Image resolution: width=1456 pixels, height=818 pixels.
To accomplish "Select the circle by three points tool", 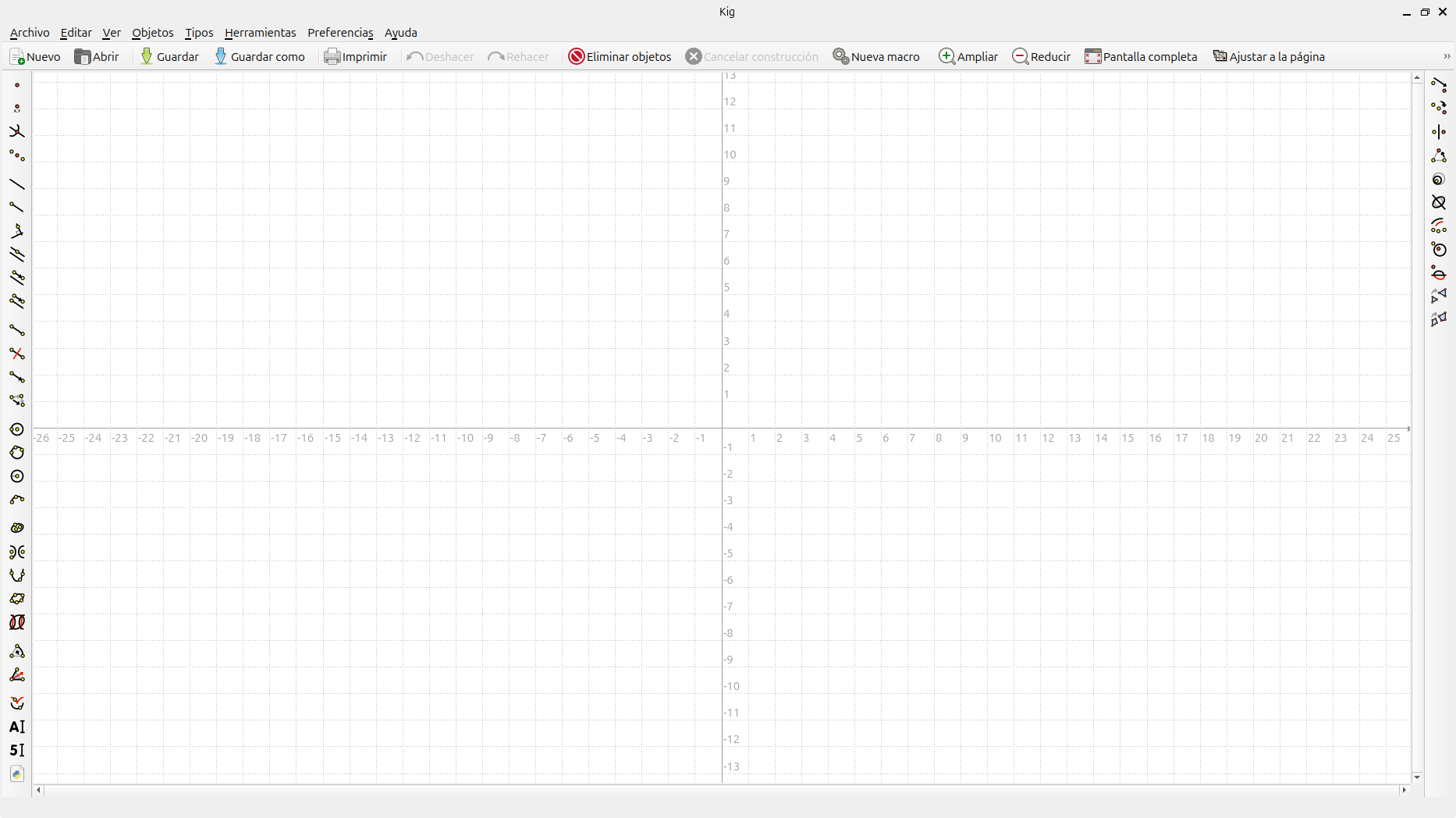I will 16,453.
